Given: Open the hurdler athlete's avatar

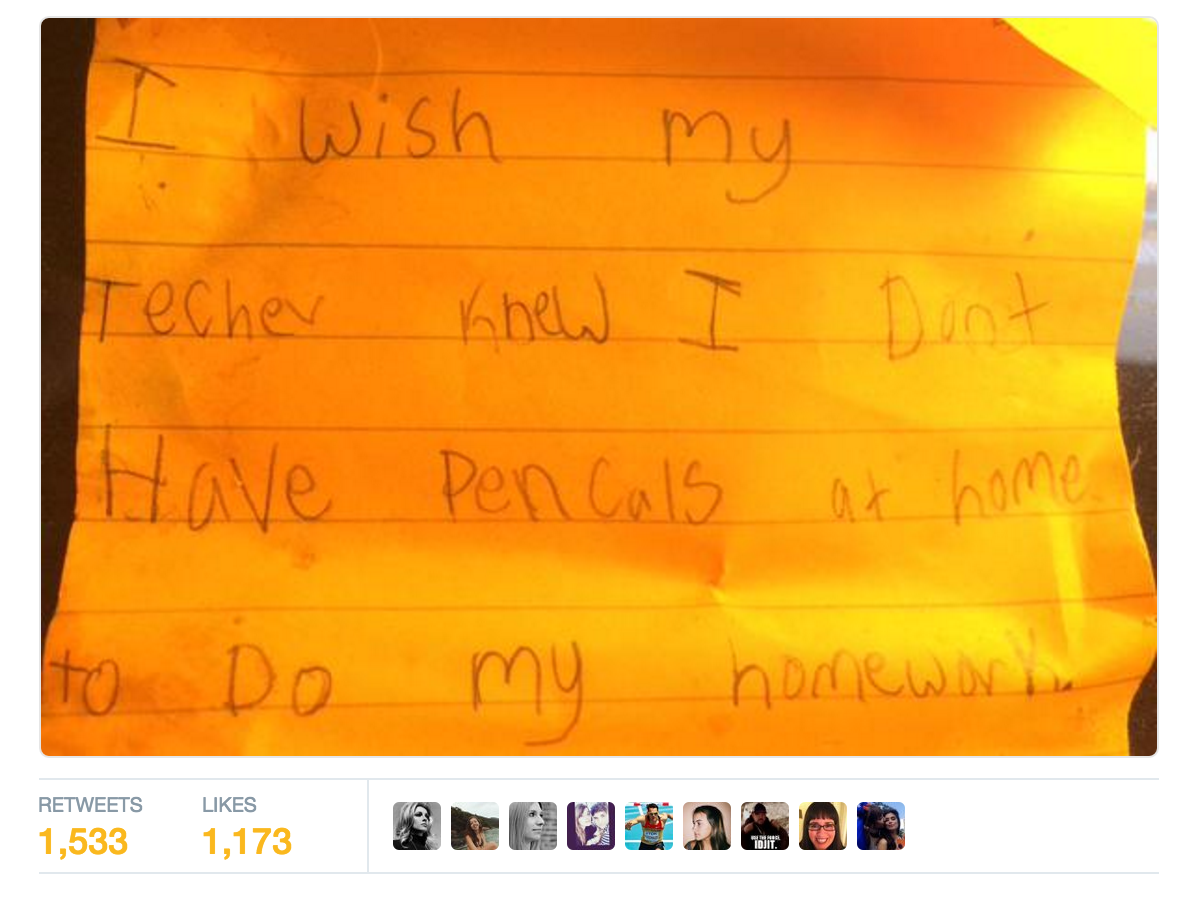Looking at the screenshot, I should click(648, 826).
